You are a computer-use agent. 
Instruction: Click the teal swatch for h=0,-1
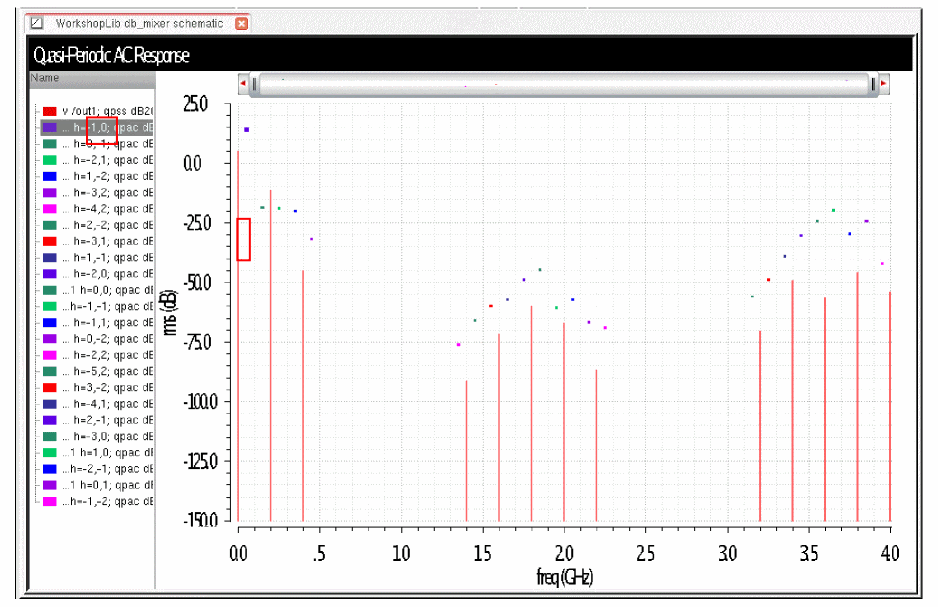tap(50, 144)
